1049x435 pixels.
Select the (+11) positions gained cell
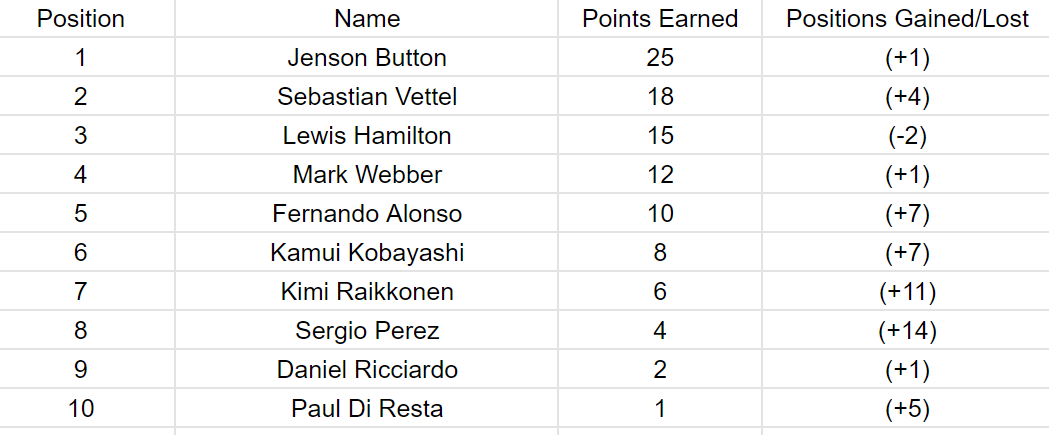point(906,291)
